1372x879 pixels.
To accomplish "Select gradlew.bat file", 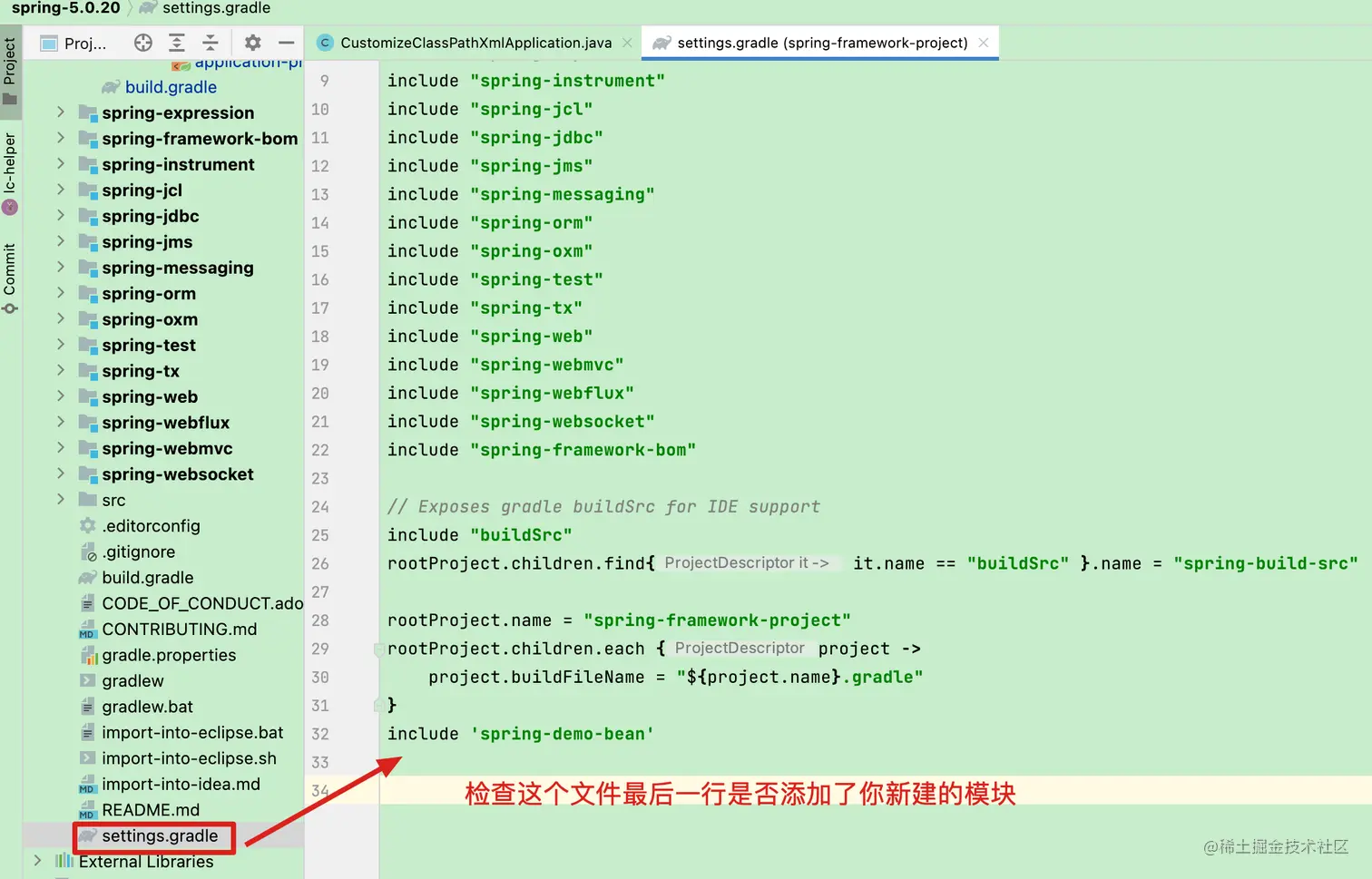I will pyautogui.click(x=147, y=707).
